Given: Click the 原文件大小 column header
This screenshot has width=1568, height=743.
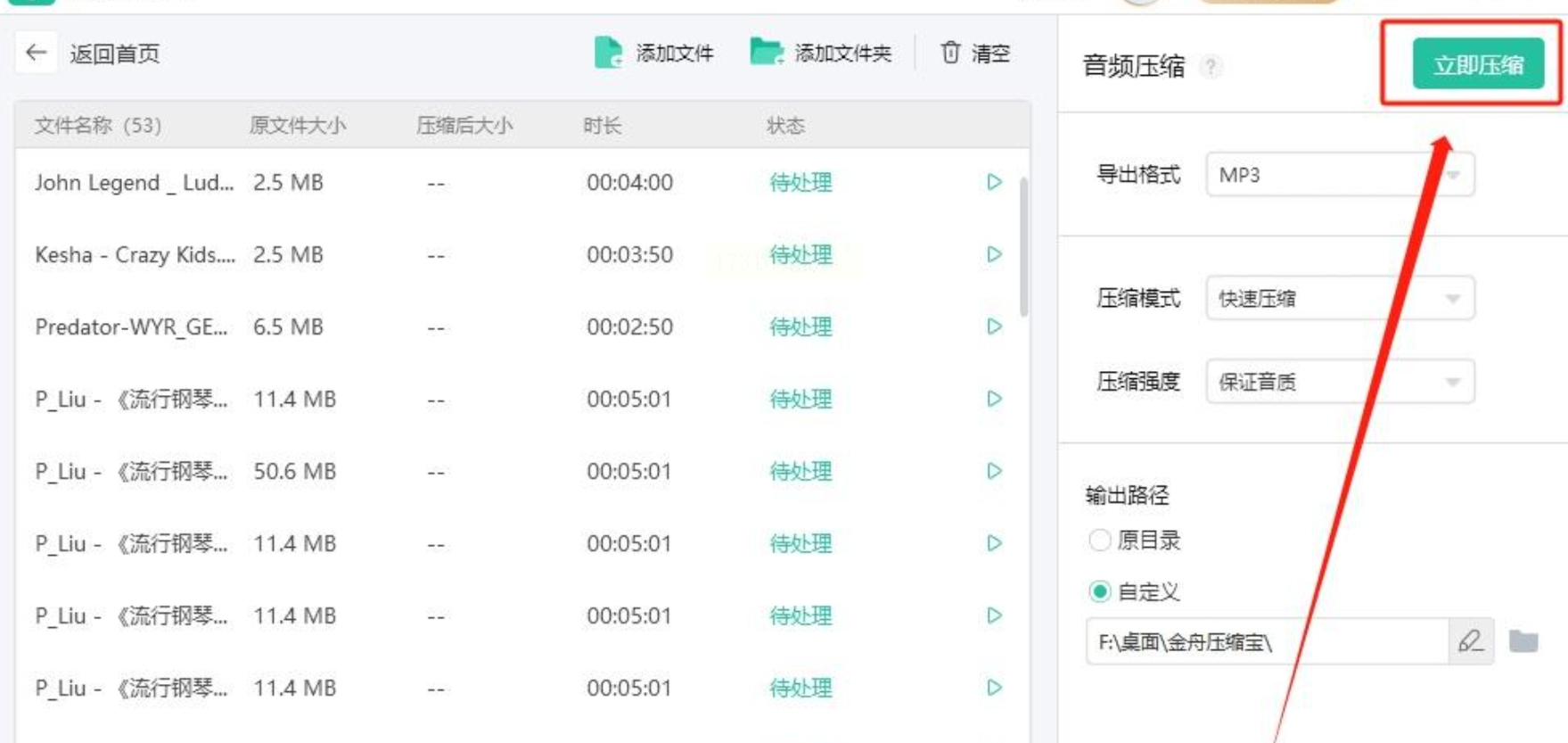Looking at the screenshot, I should [297, 125].
